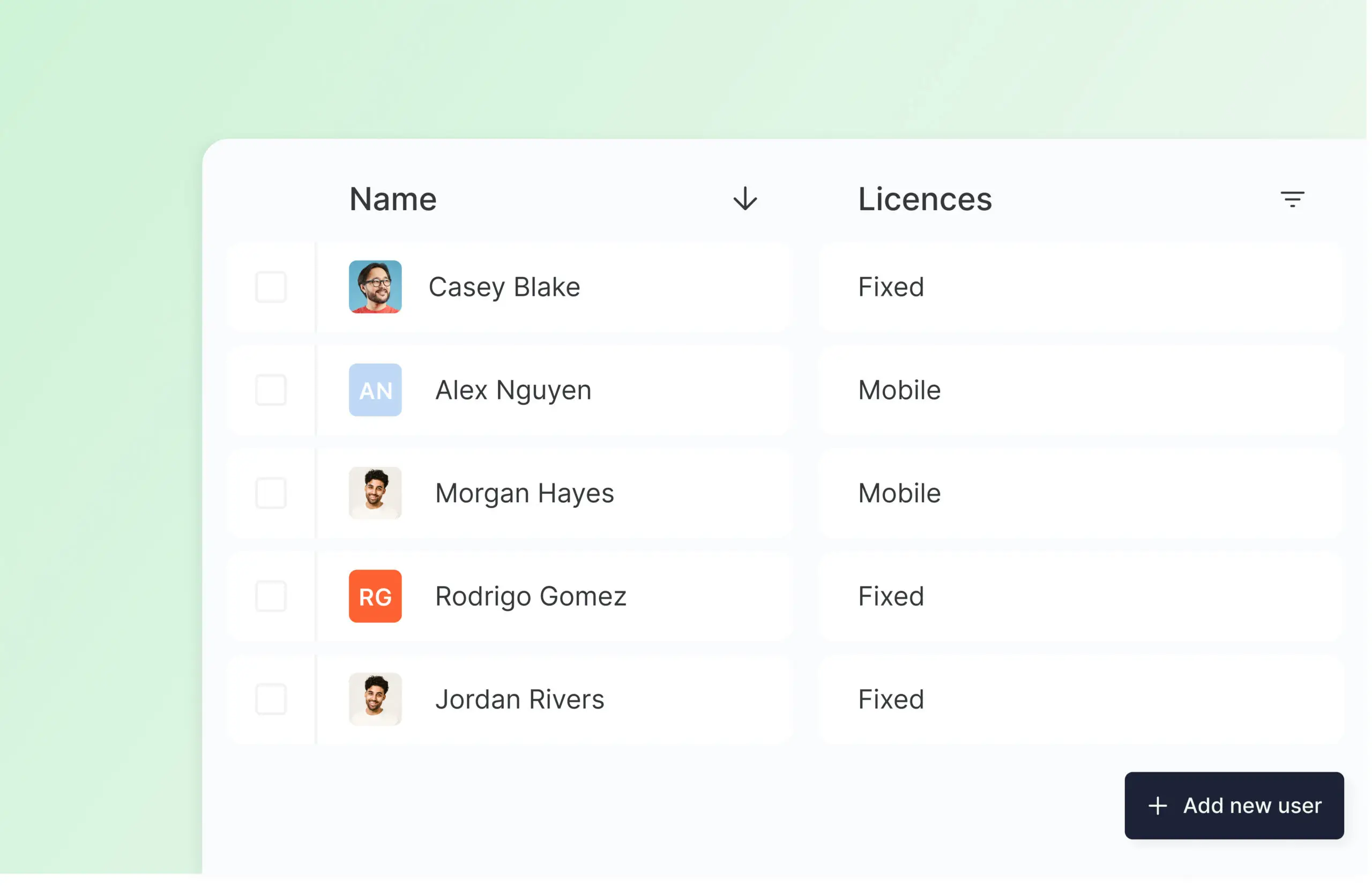Click the AN avatar badge
Image resolution: width=1372 pixels, height=887 pixels.
click(x=375, y=390)
